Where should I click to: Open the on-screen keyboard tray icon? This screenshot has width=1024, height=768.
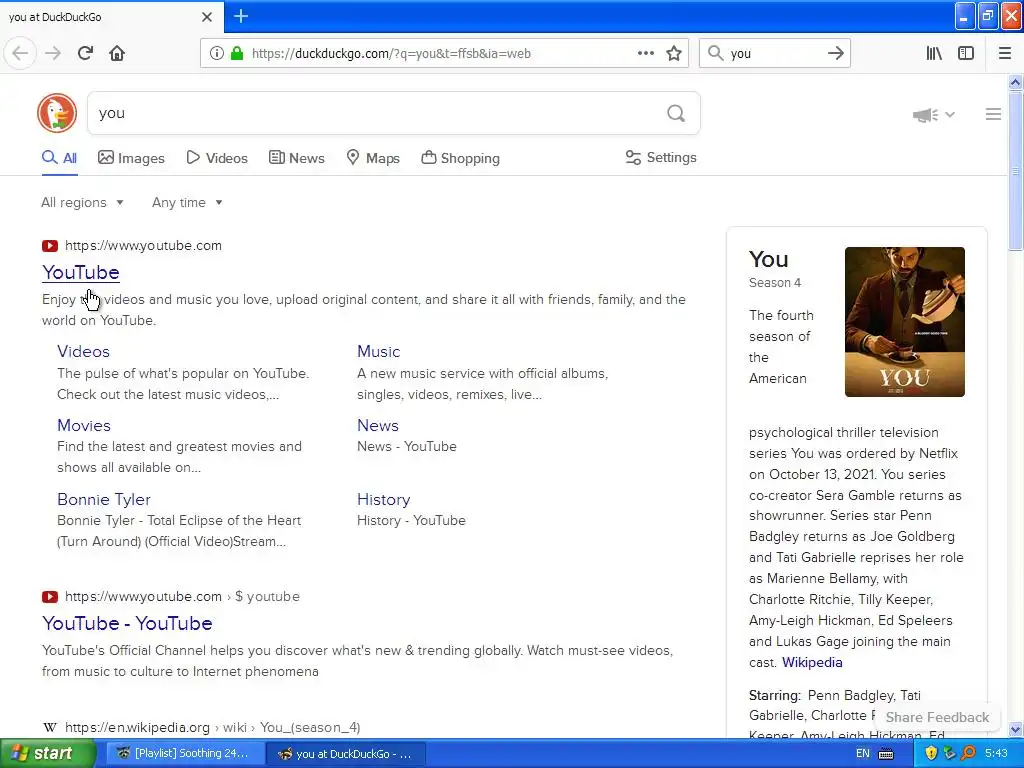tap(886, 754)
